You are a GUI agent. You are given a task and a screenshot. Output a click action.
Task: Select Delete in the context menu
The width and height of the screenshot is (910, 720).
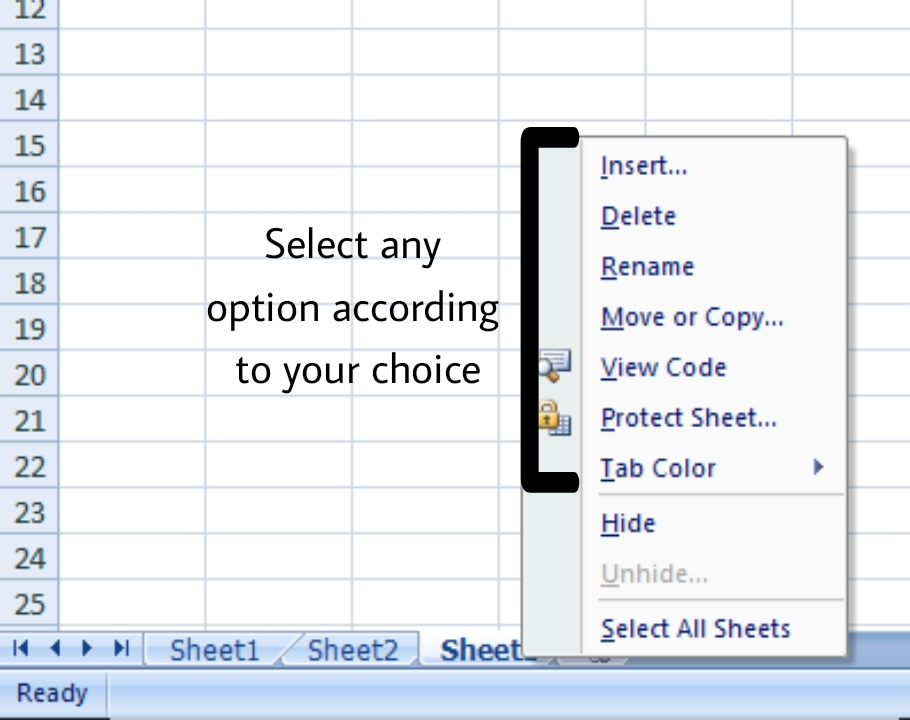(x=638, y=216)
